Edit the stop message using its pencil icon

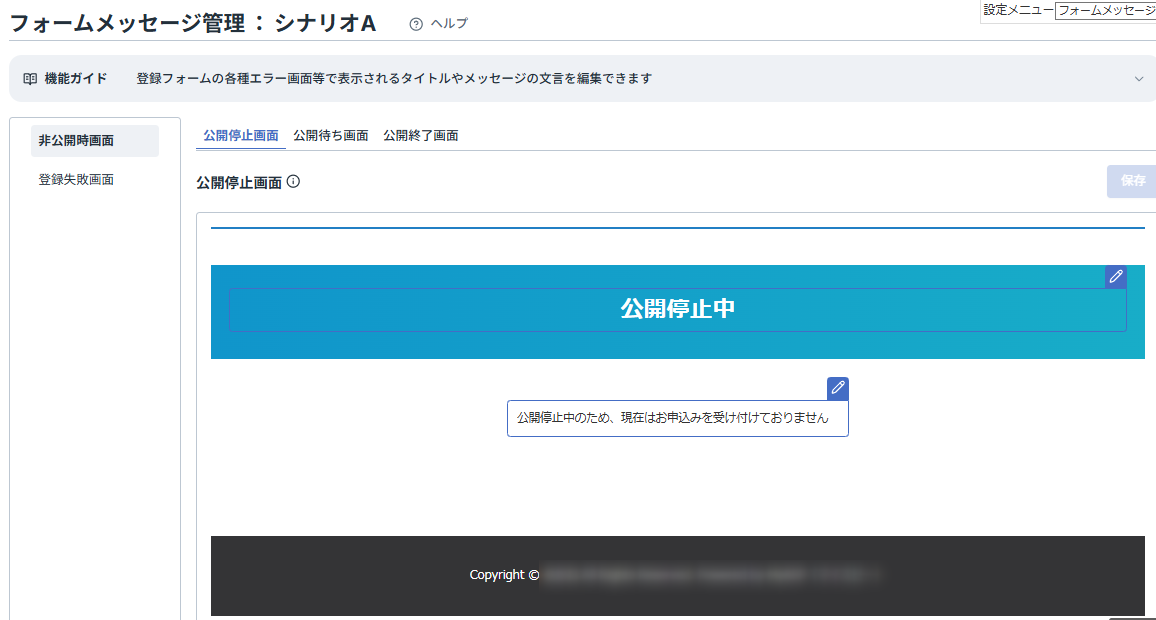click(x=837, y=388)
